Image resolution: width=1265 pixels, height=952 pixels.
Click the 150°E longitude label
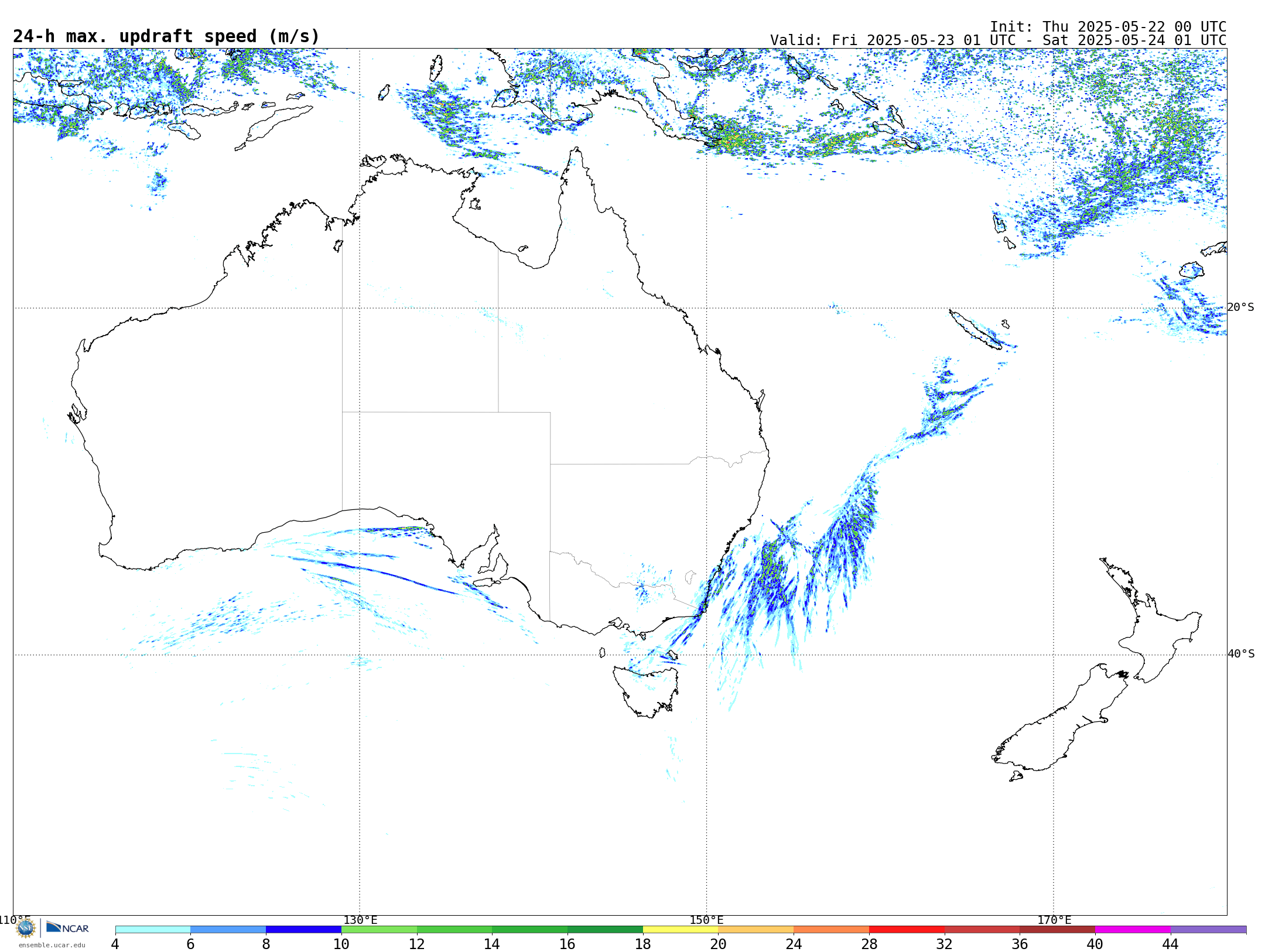pyautogui.click(x=707, y=920)
